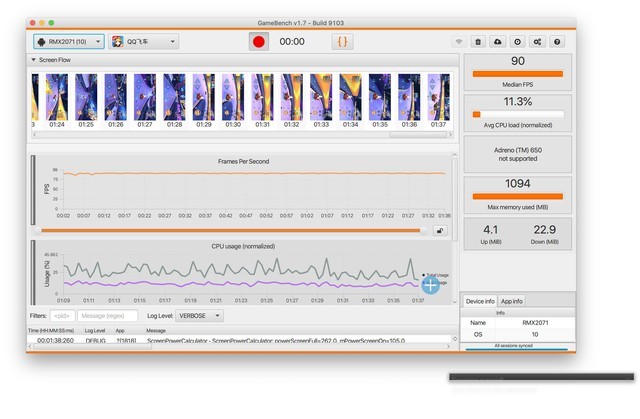Click the Message regex filter field
The width and height of the screenshot is (640, 419).
pyautogui.click(x=108, y=316)
